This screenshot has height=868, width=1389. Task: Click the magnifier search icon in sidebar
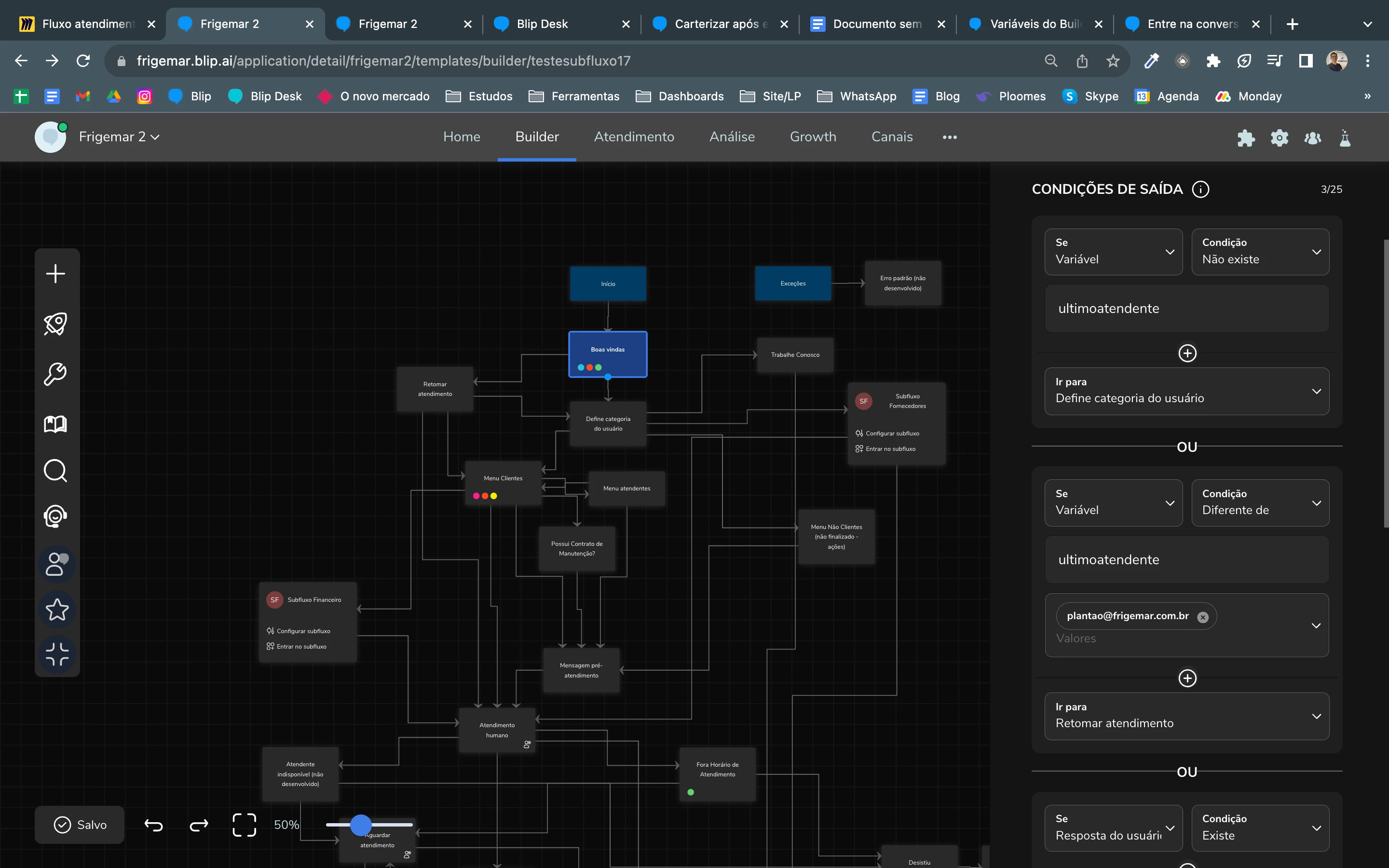pos(55,471)
